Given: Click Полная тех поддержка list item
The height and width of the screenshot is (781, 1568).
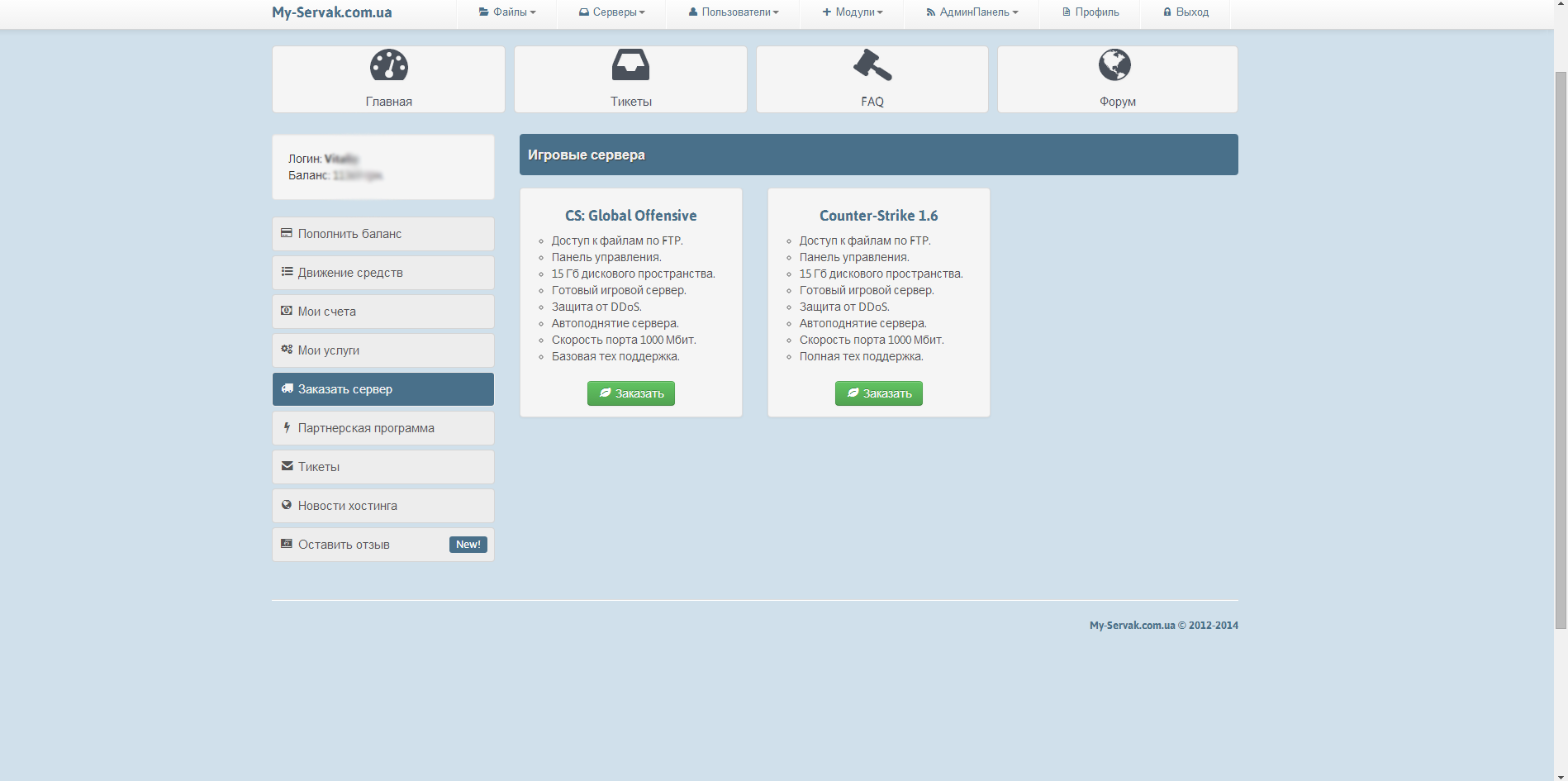Looking at the screenshot, I should coord(862,356).
